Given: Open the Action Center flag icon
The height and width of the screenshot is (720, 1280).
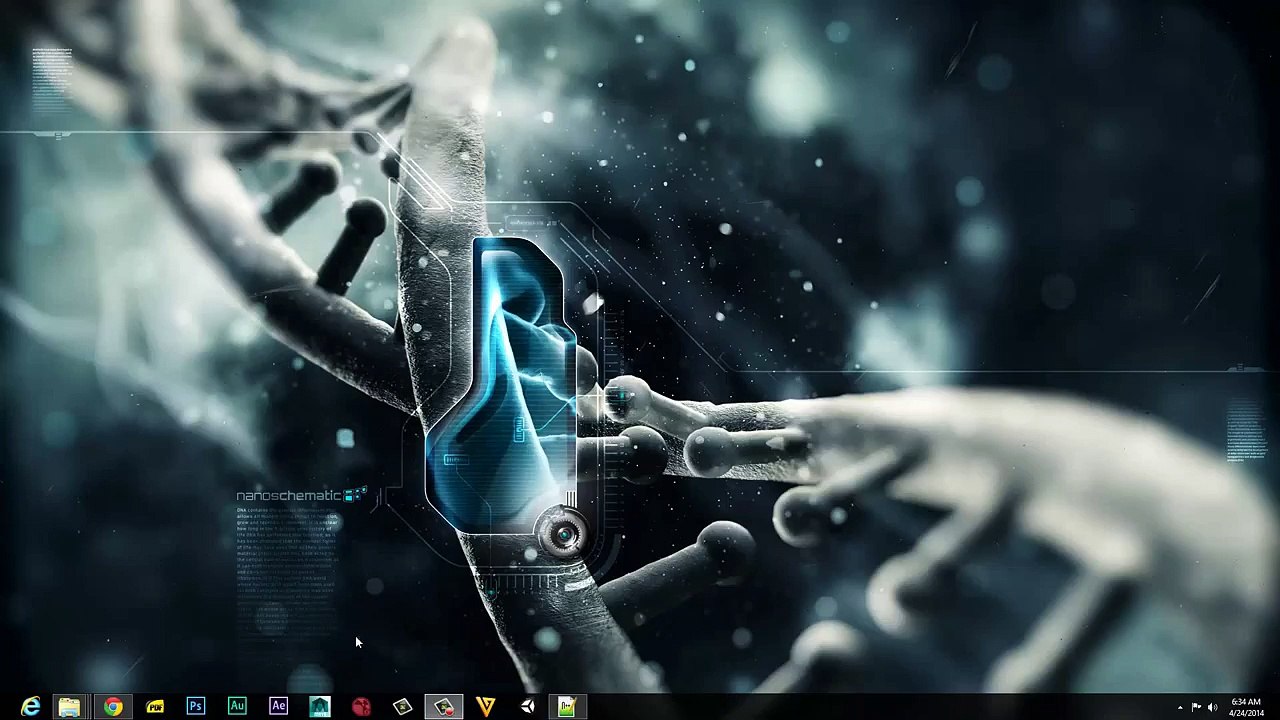Looking at the screenshot, I should point(1196,708).
